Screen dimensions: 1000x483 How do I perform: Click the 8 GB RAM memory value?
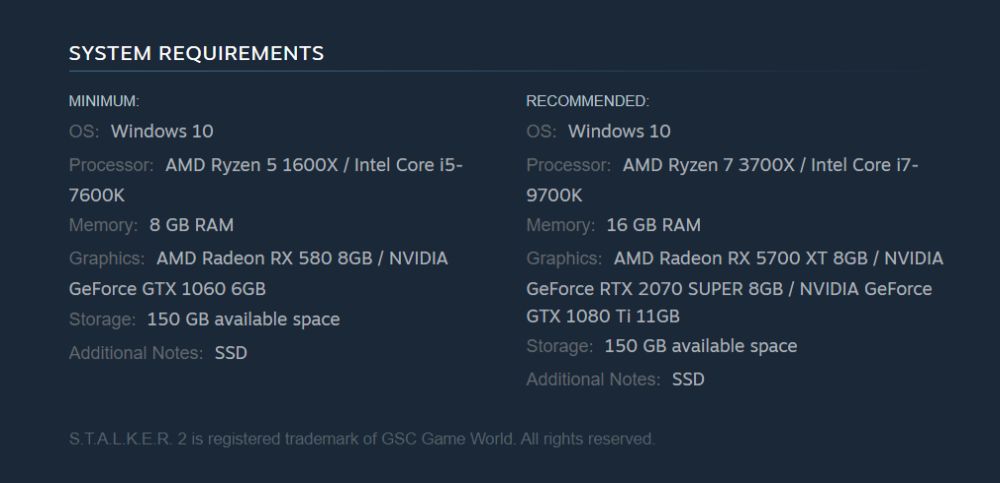coord(191,225)
